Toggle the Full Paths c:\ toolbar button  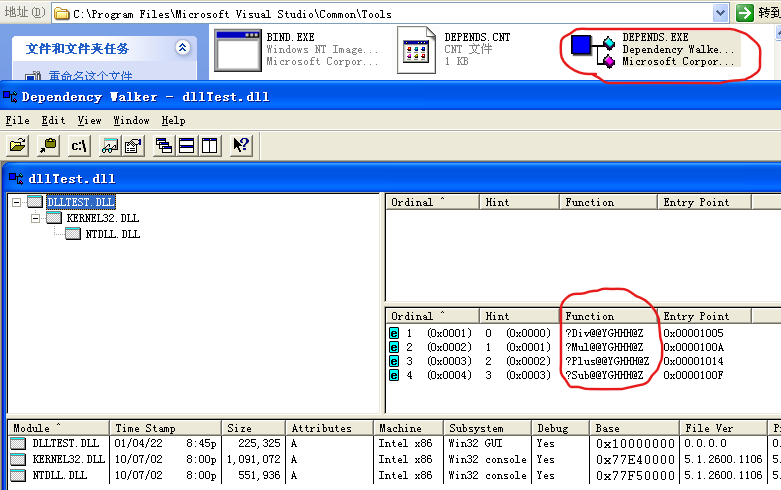coord(79,145)
